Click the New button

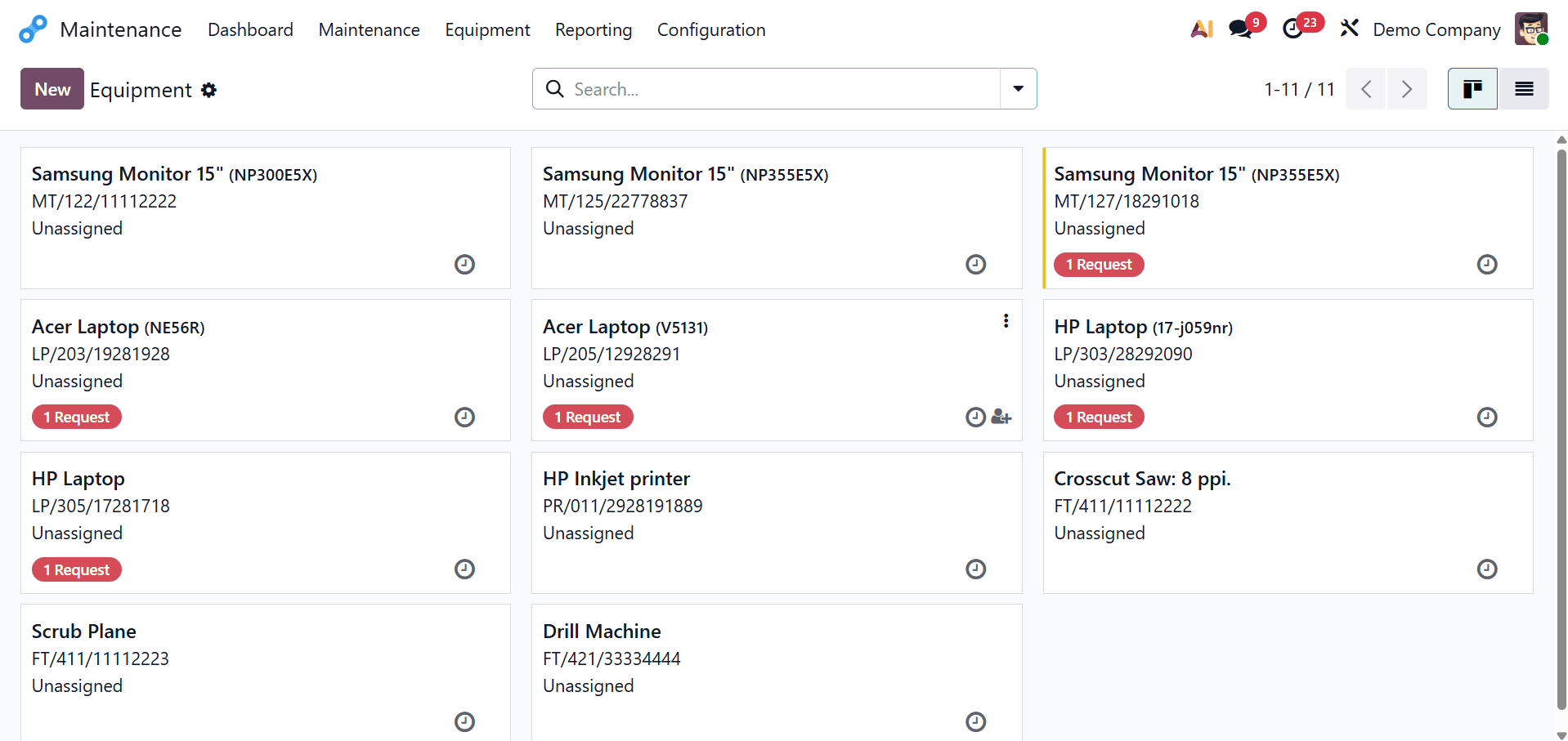[52, 89]
